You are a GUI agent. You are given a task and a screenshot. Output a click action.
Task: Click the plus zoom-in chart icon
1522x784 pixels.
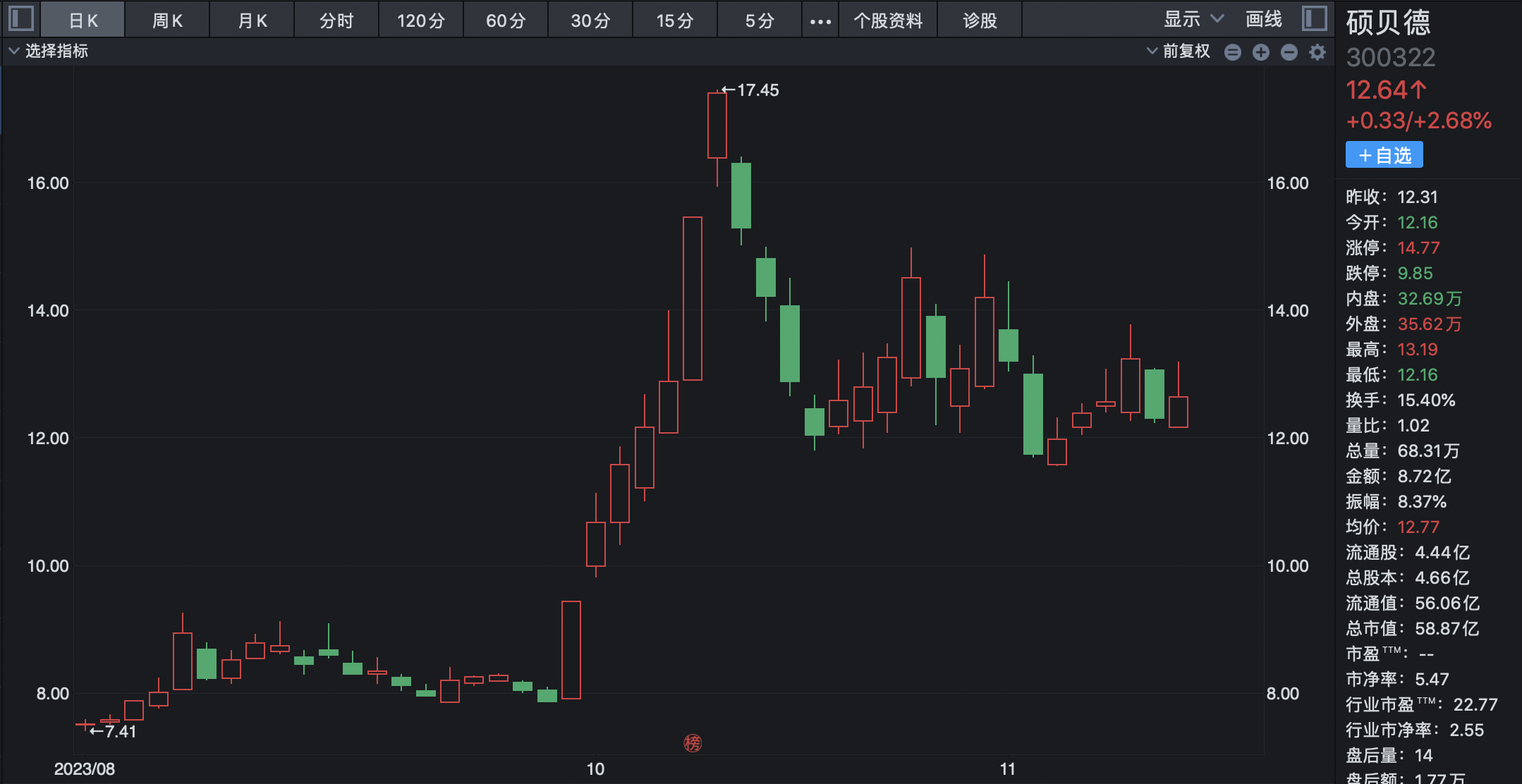[1261, 52]
